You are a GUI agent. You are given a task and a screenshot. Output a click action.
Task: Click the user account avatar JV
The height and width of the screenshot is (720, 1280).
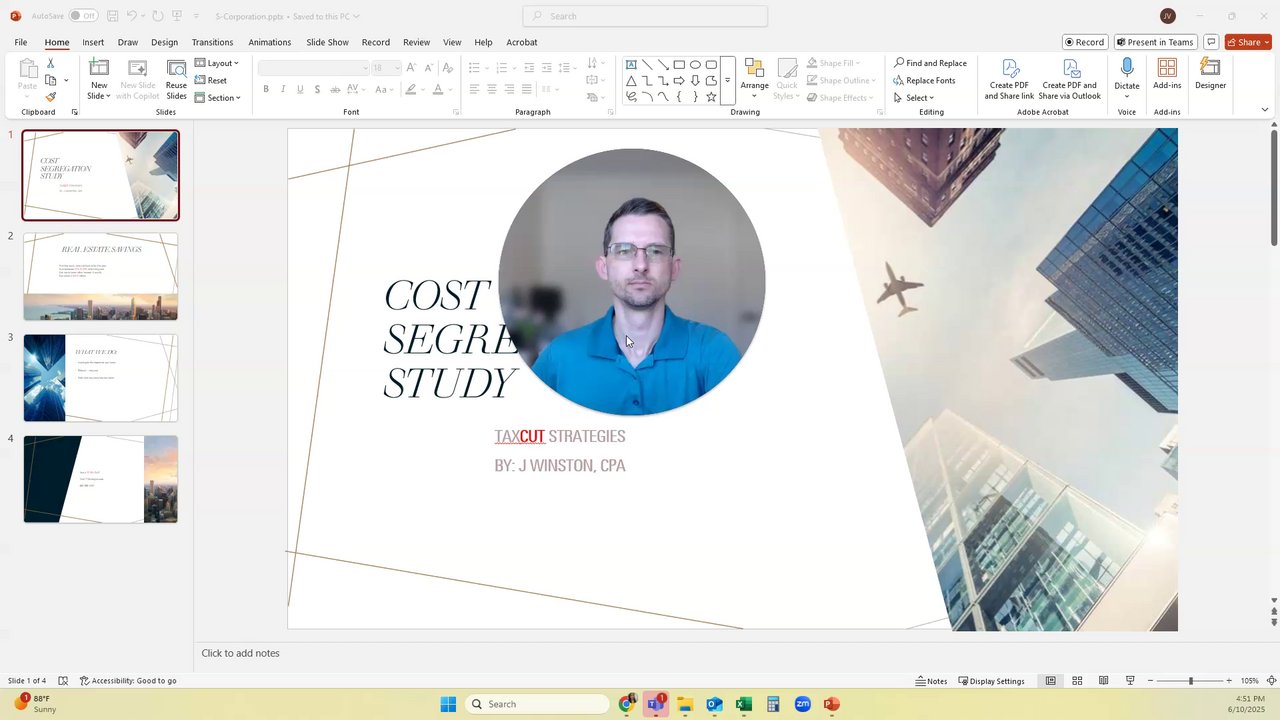(x=1167, y=16)
